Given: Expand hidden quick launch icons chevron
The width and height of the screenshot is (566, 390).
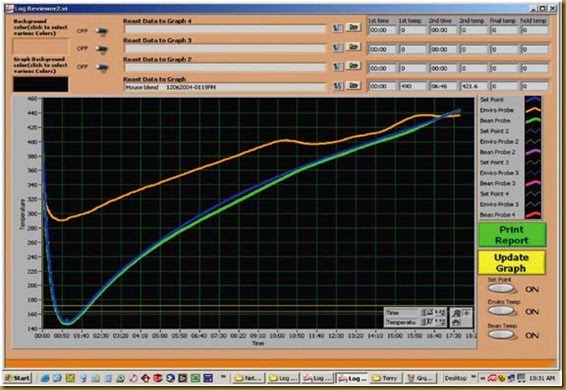Looking at the screenshot, I should tap(223, 377).
